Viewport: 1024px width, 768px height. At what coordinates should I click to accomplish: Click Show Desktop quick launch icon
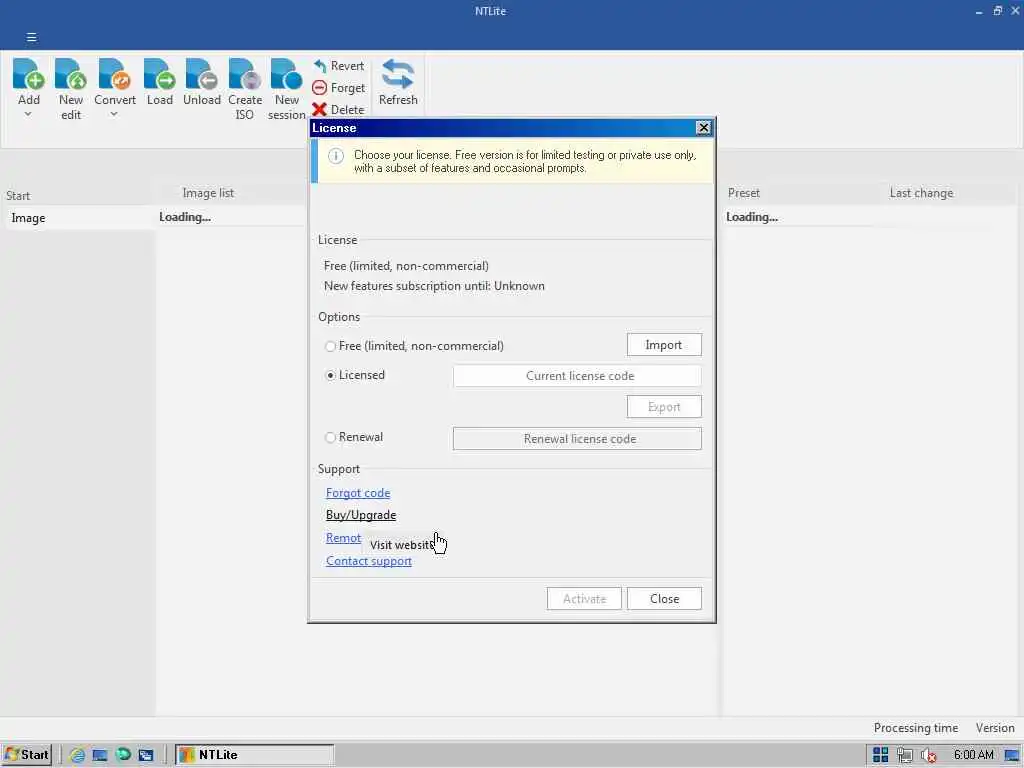(x=100, y=755)
